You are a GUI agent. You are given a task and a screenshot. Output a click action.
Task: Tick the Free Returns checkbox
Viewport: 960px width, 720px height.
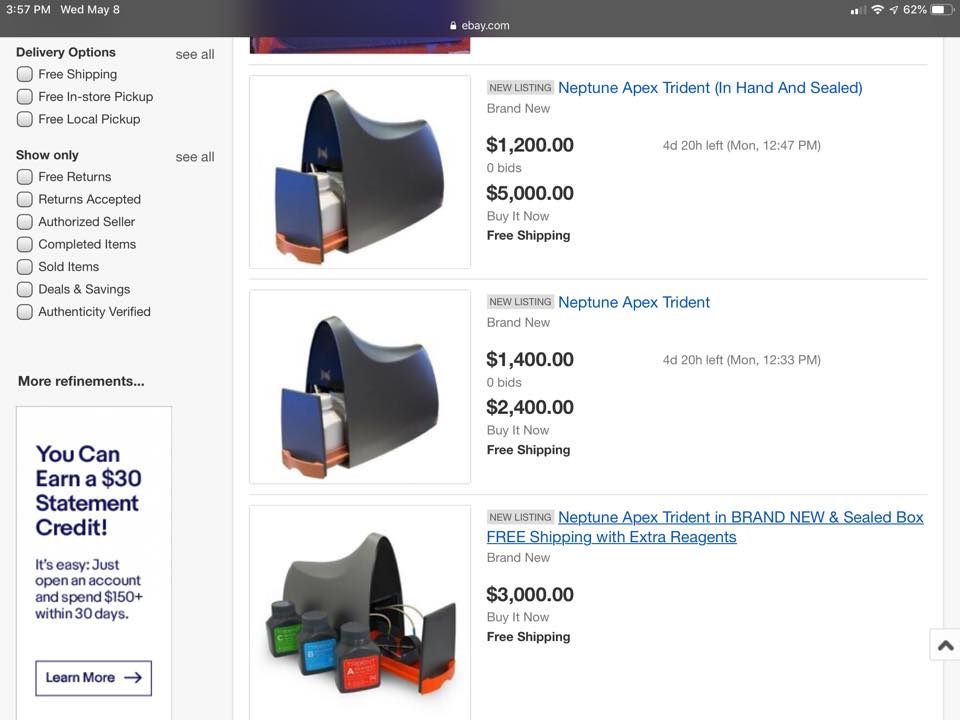(24, 177)
